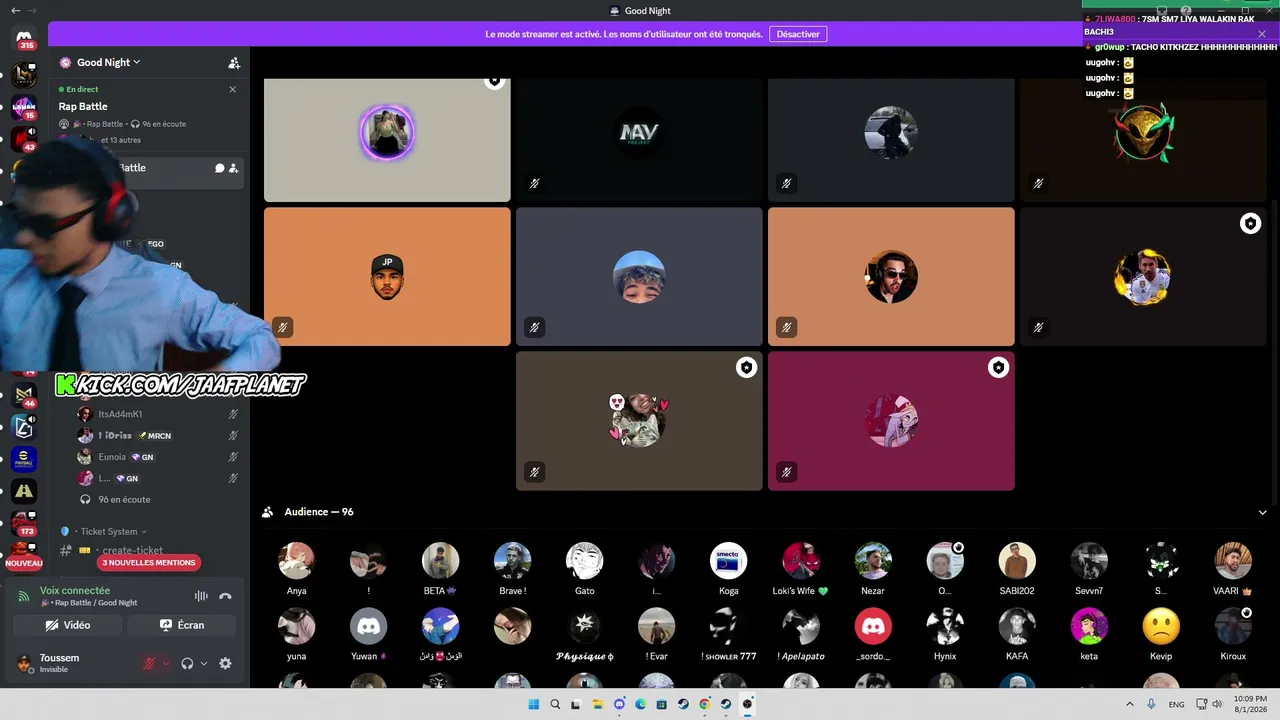Open the server with the 173 badge

tap(24, 522)
